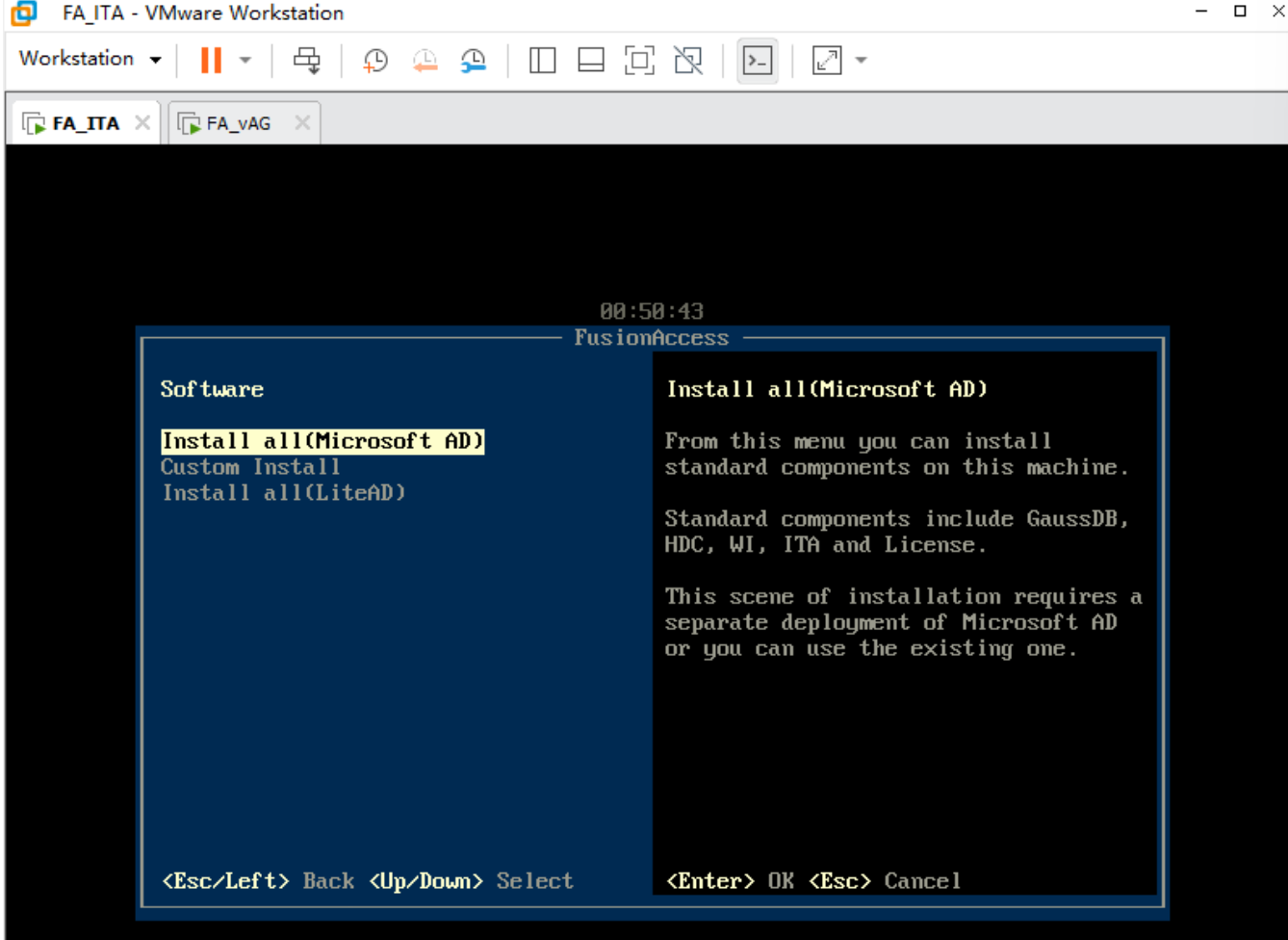Close the FA_ITA tab
This screenshot has width=1288, height=940.
[x=142, y=122]
